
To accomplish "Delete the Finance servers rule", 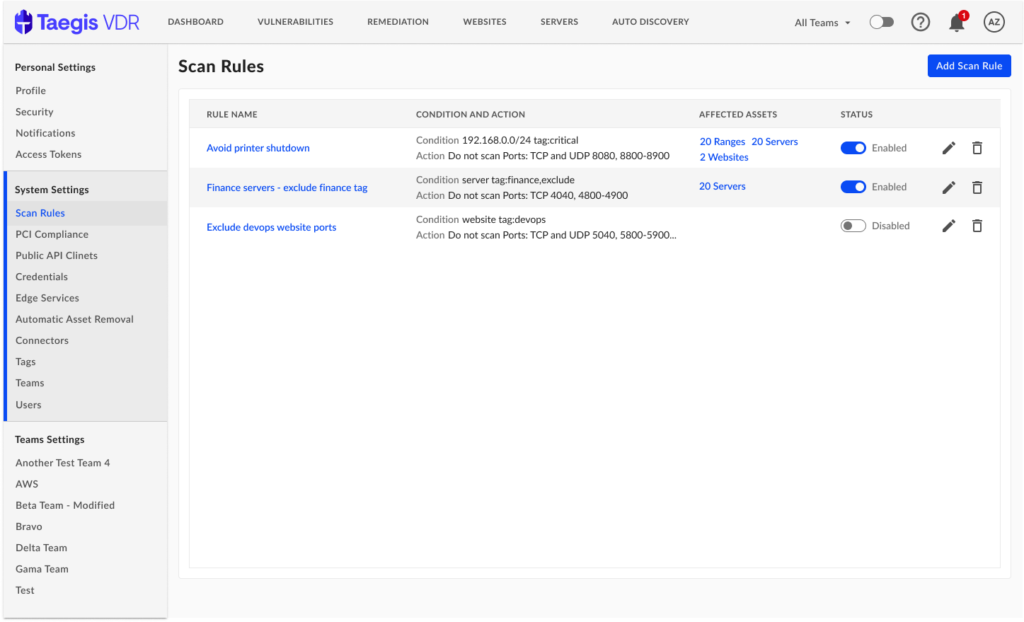I will 977,188.
